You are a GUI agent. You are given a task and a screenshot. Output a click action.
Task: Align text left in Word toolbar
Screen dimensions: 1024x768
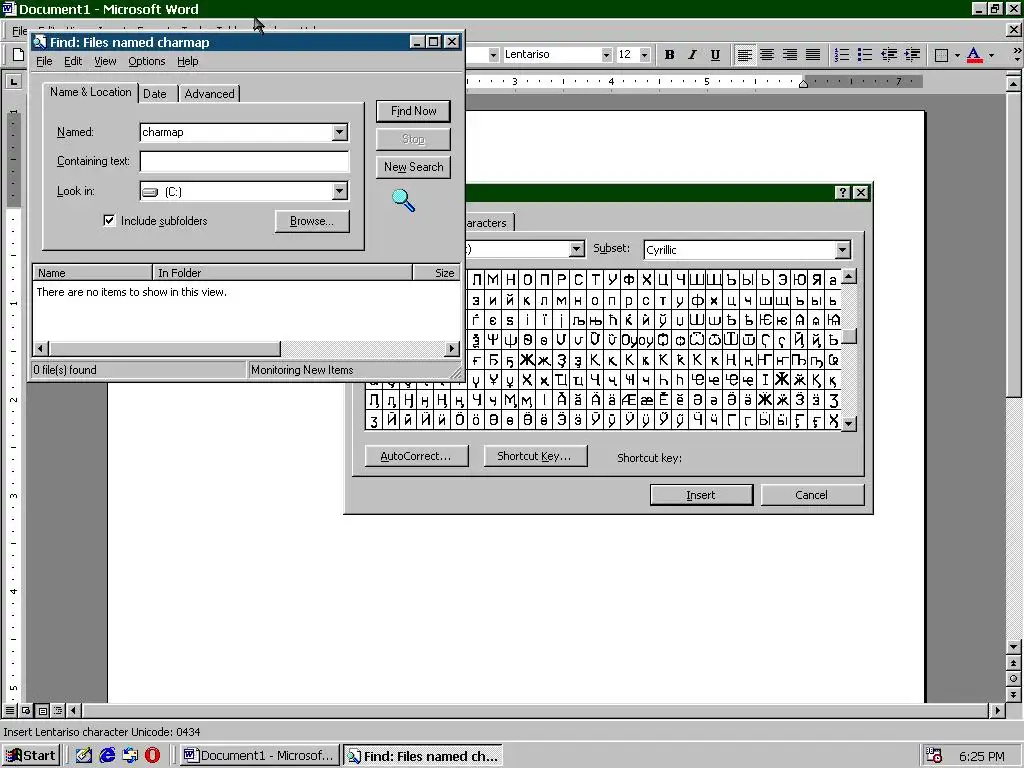coord(744,55)
